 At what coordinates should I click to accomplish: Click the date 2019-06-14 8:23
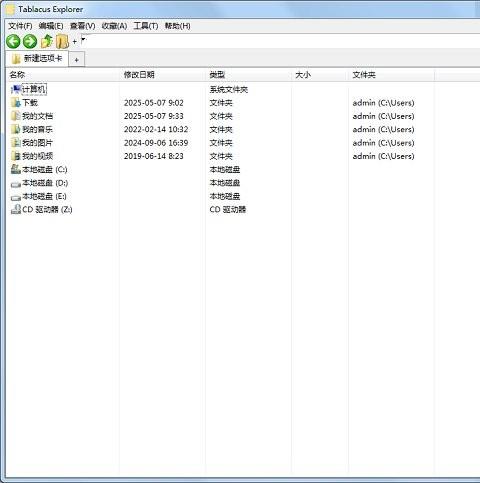(x=154, y=156)
